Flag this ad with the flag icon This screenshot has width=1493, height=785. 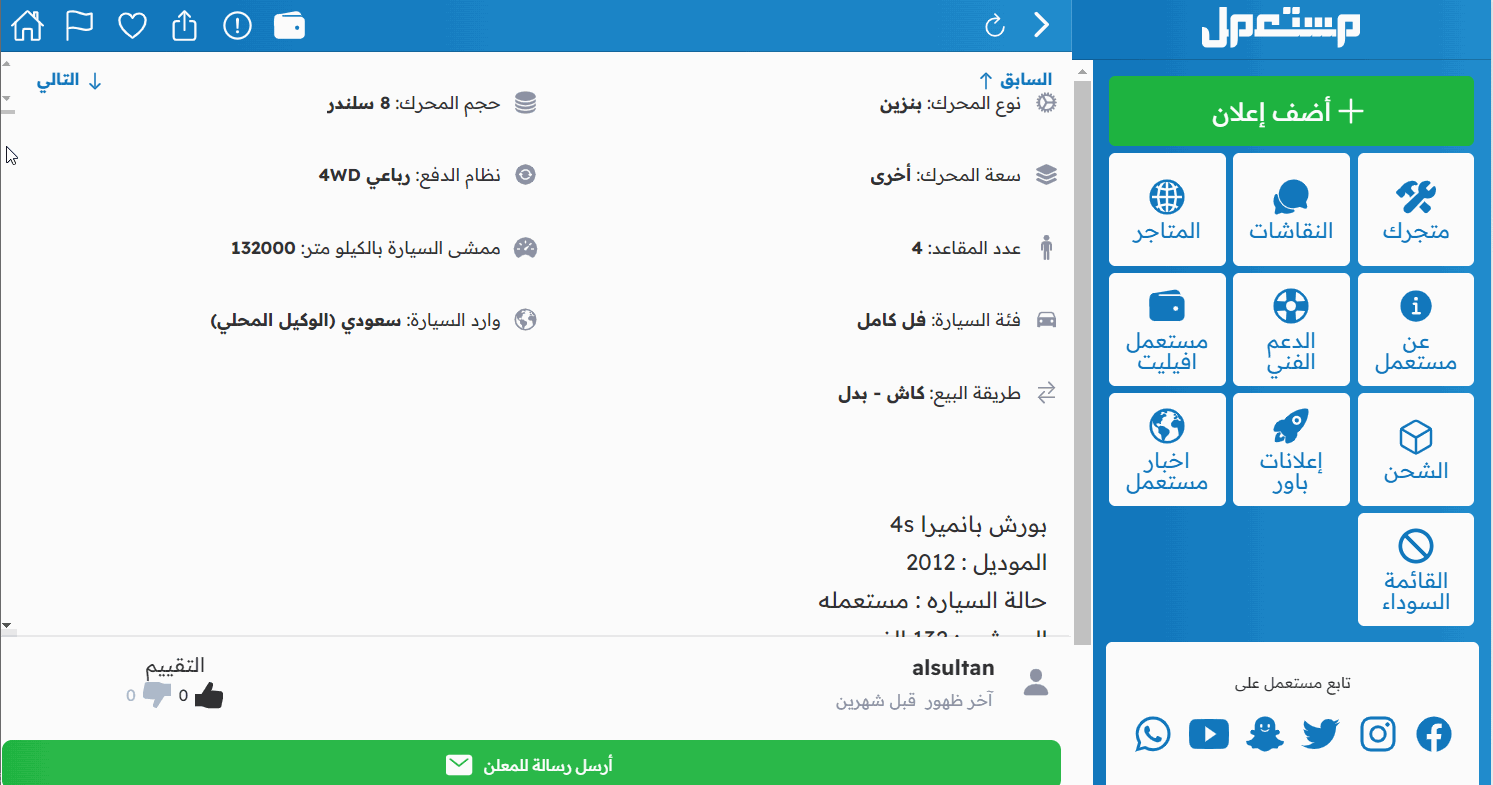[x=79, y=25]
